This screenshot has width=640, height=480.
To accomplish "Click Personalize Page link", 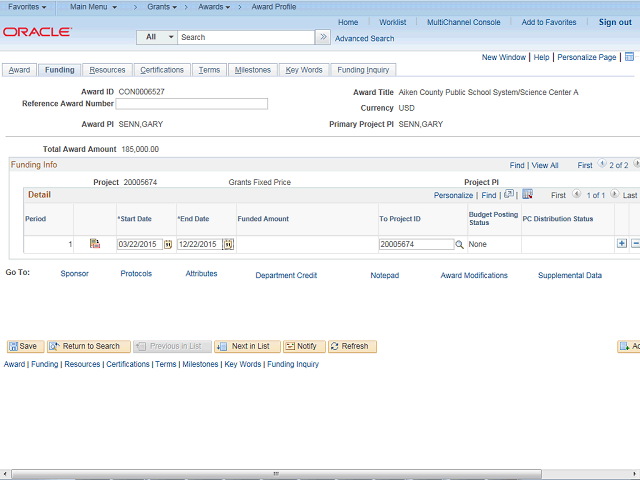I will [x=587, y=58].
